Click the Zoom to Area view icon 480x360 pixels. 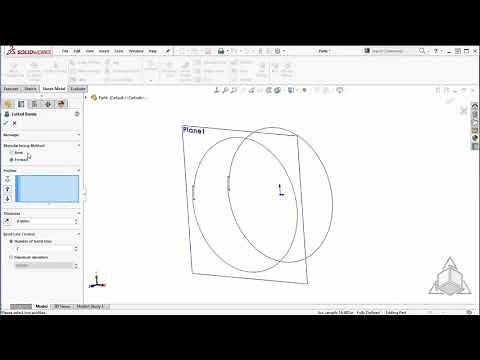click(225, 90)
